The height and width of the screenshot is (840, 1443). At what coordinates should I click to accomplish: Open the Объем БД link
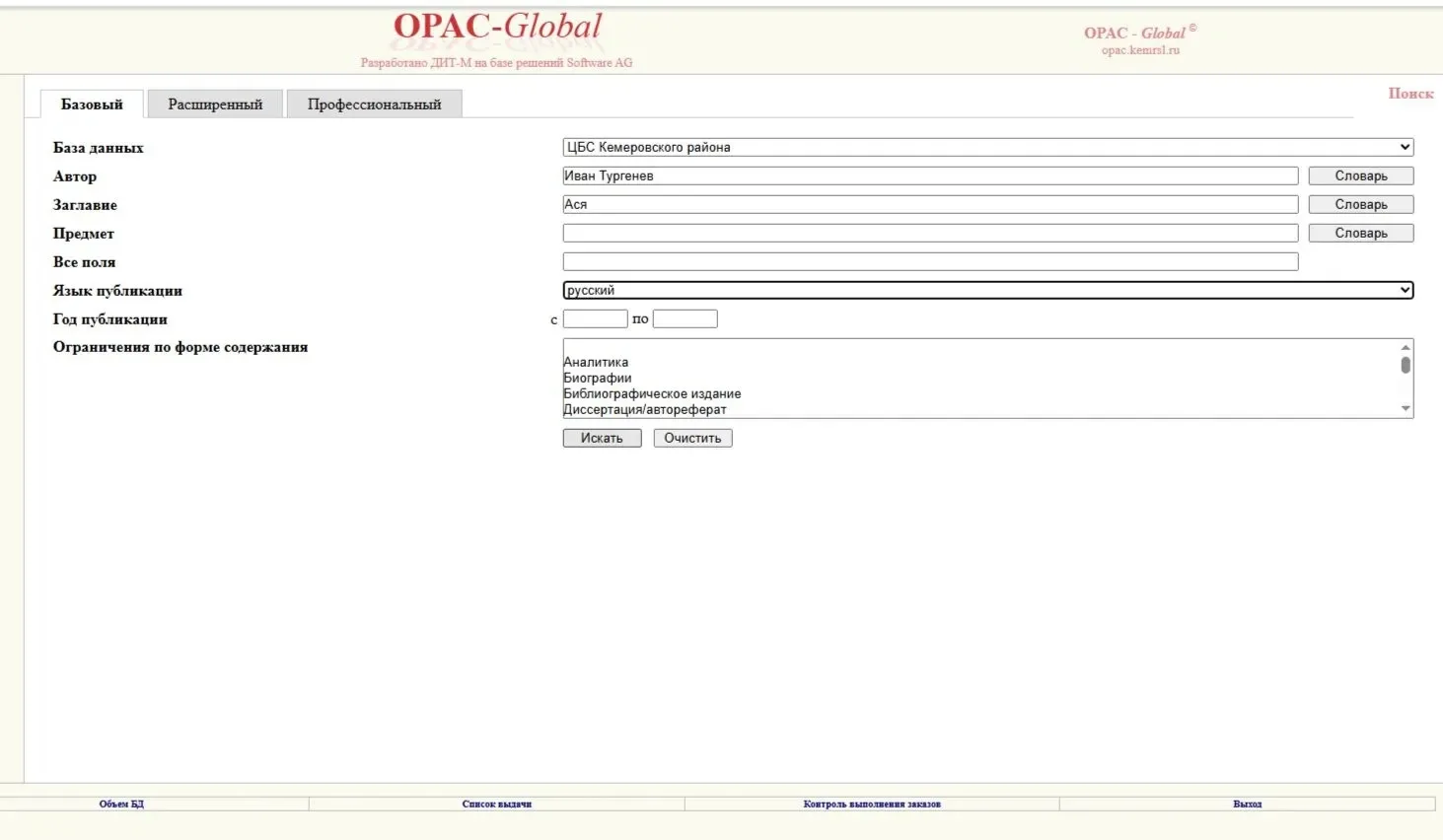[x=121, y=805]
